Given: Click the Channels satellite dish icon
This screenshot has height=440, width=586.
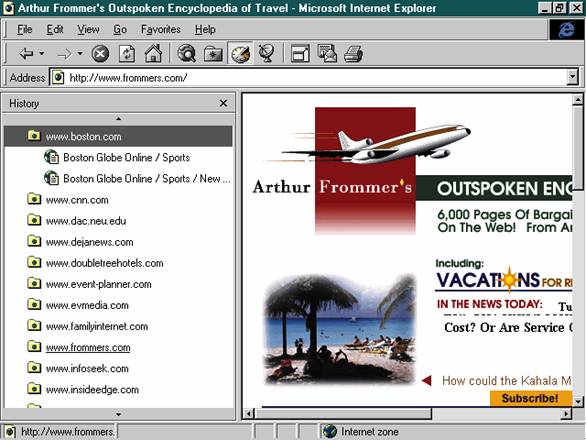Looking at the screenshot, I should tap(267, 53).
